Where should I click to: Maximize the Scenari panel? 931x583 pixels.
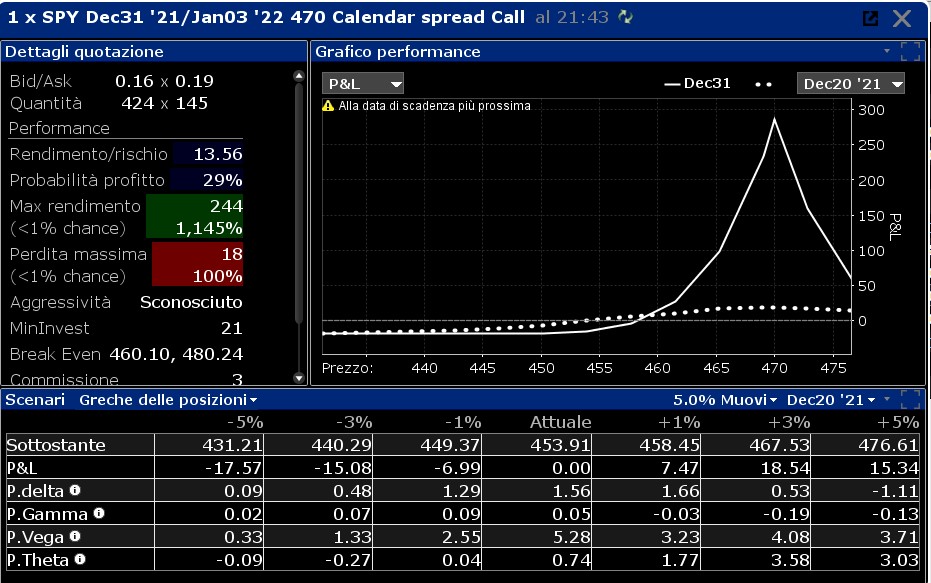(x=910, y=400)
